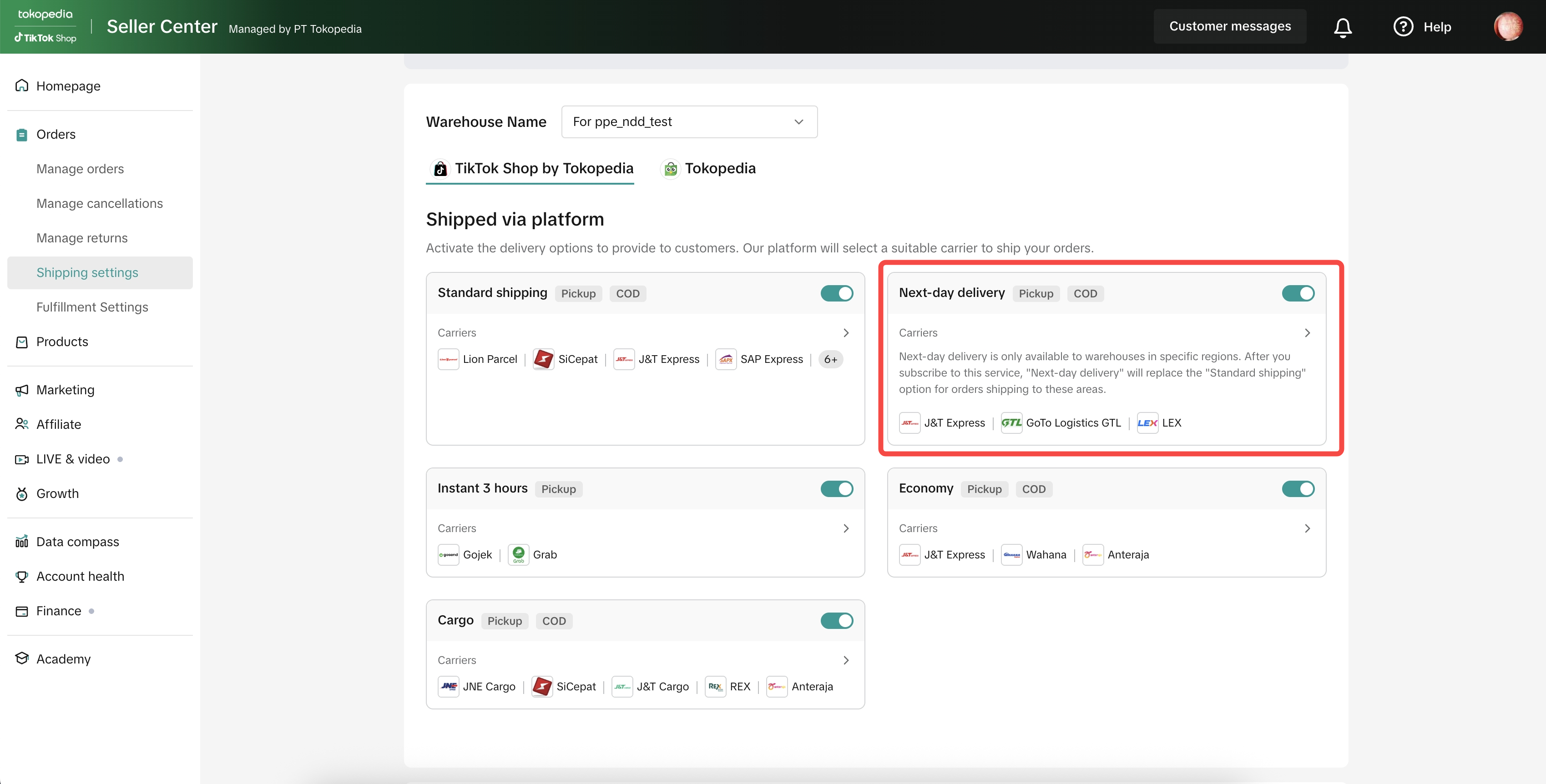Open Fulfillment Settings link

click(92, 307)
